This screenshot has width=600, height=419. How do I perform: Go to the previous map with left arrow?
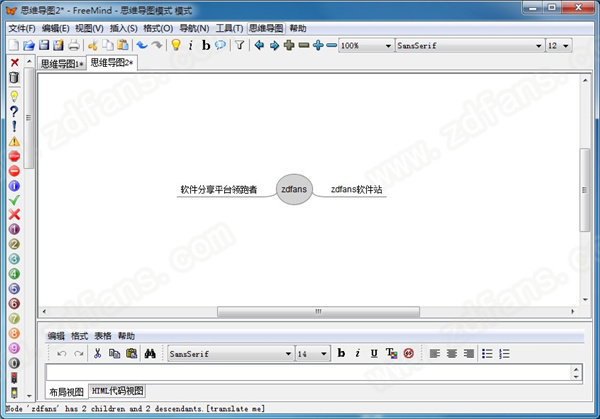259,45
